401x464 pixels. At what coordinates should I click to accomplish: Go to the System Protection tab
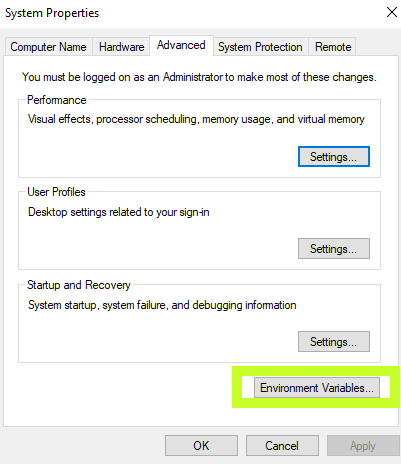tap(260, 47)
